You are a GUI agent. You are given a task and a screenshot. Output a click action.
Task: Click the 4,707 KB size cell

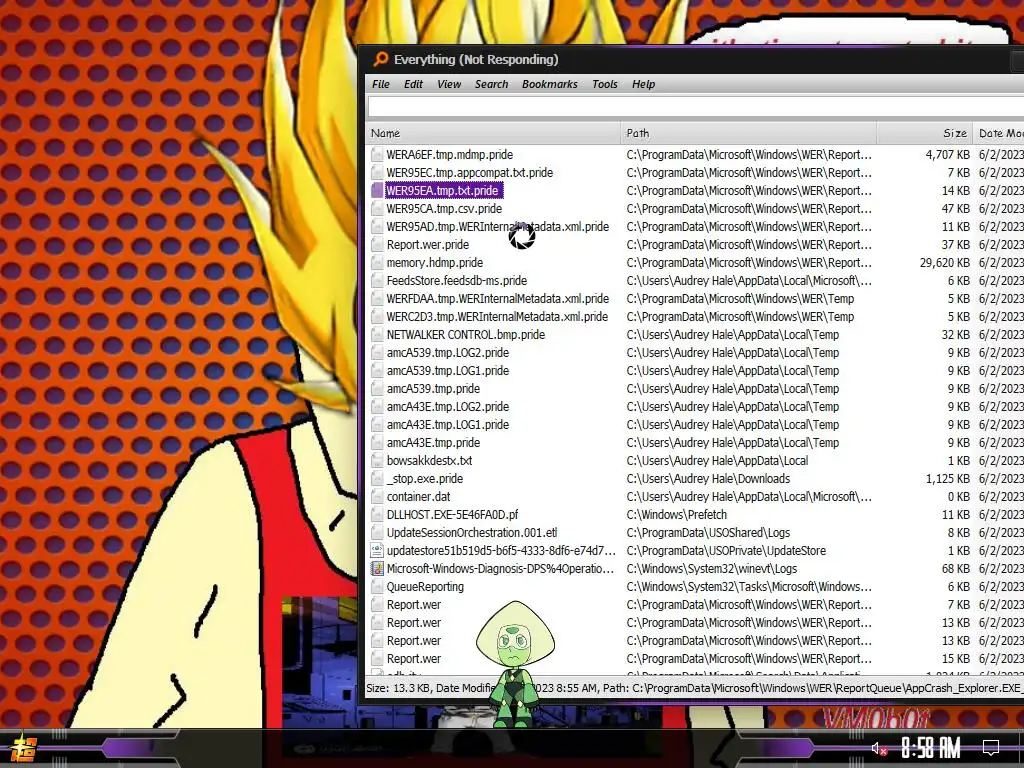pos(948,155)
